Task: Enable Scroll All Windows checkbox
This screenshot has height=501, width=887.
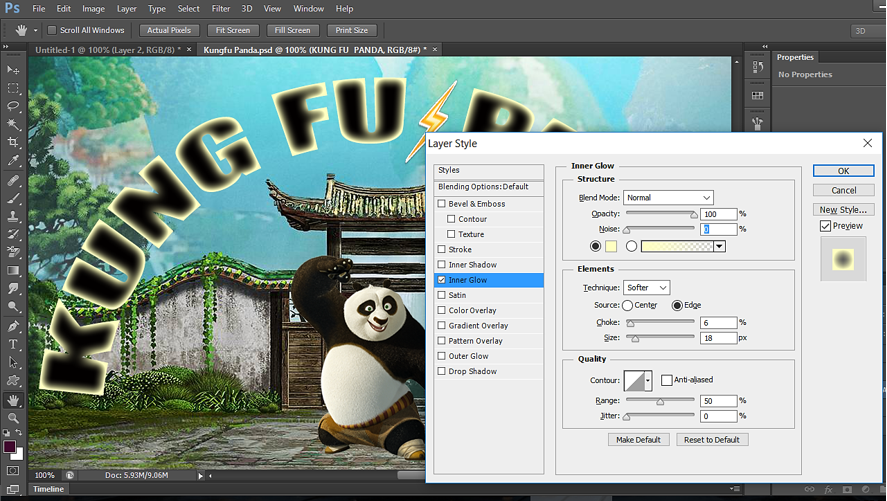Action: [52, 31]
